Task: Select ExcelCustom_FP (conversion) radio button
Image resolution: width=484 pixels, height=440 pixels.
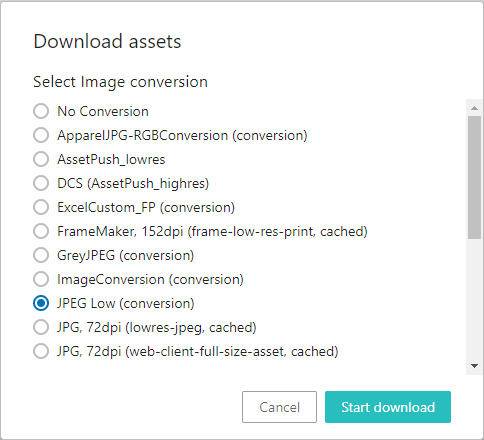Action: [x=41, y=207]
